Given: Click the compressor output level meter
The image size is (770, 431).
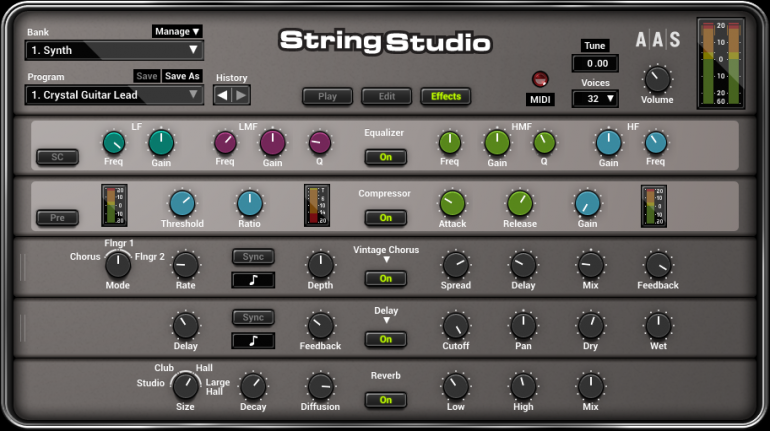Looking at the screenshot, I should 654,206.
